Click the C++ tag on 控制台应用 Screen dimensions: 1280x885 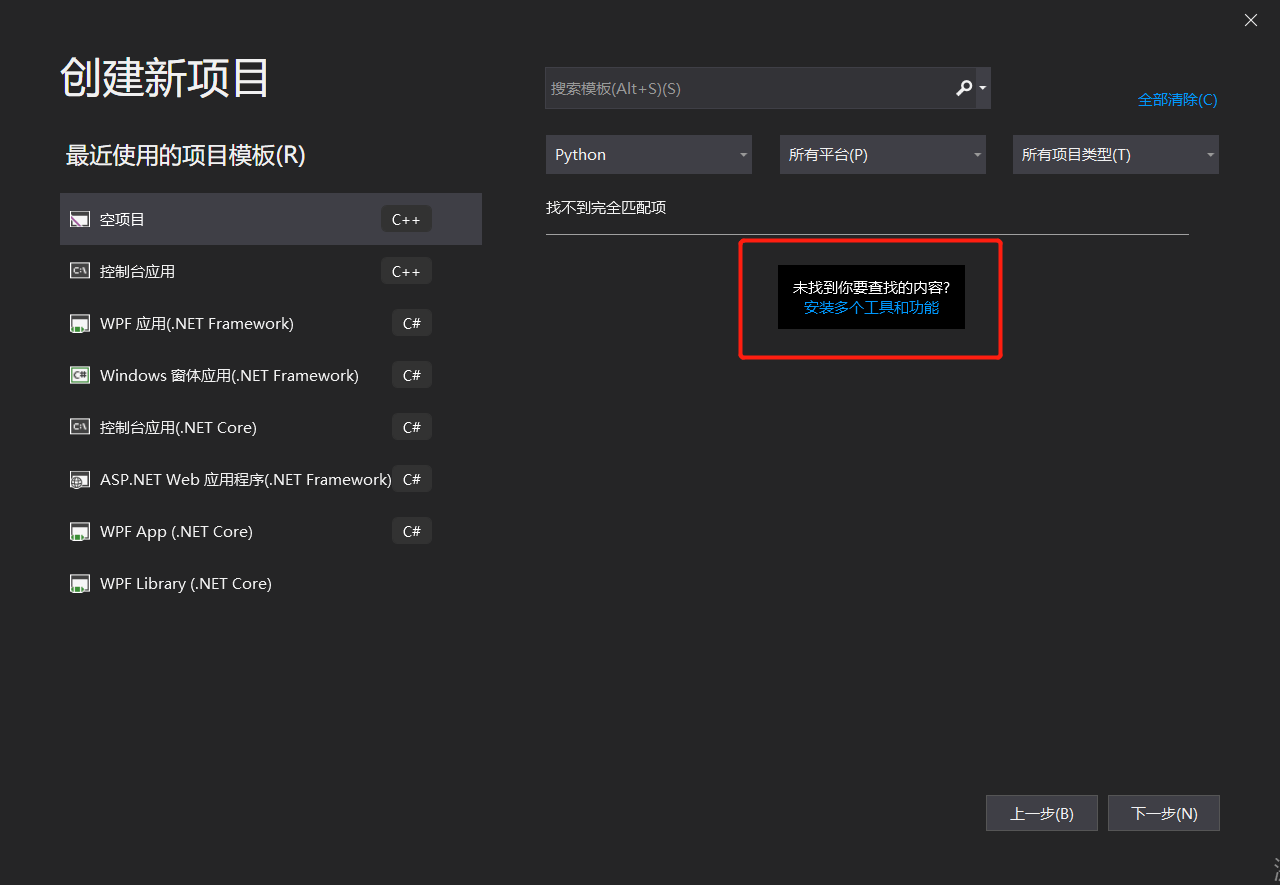[x=406, y=271]
